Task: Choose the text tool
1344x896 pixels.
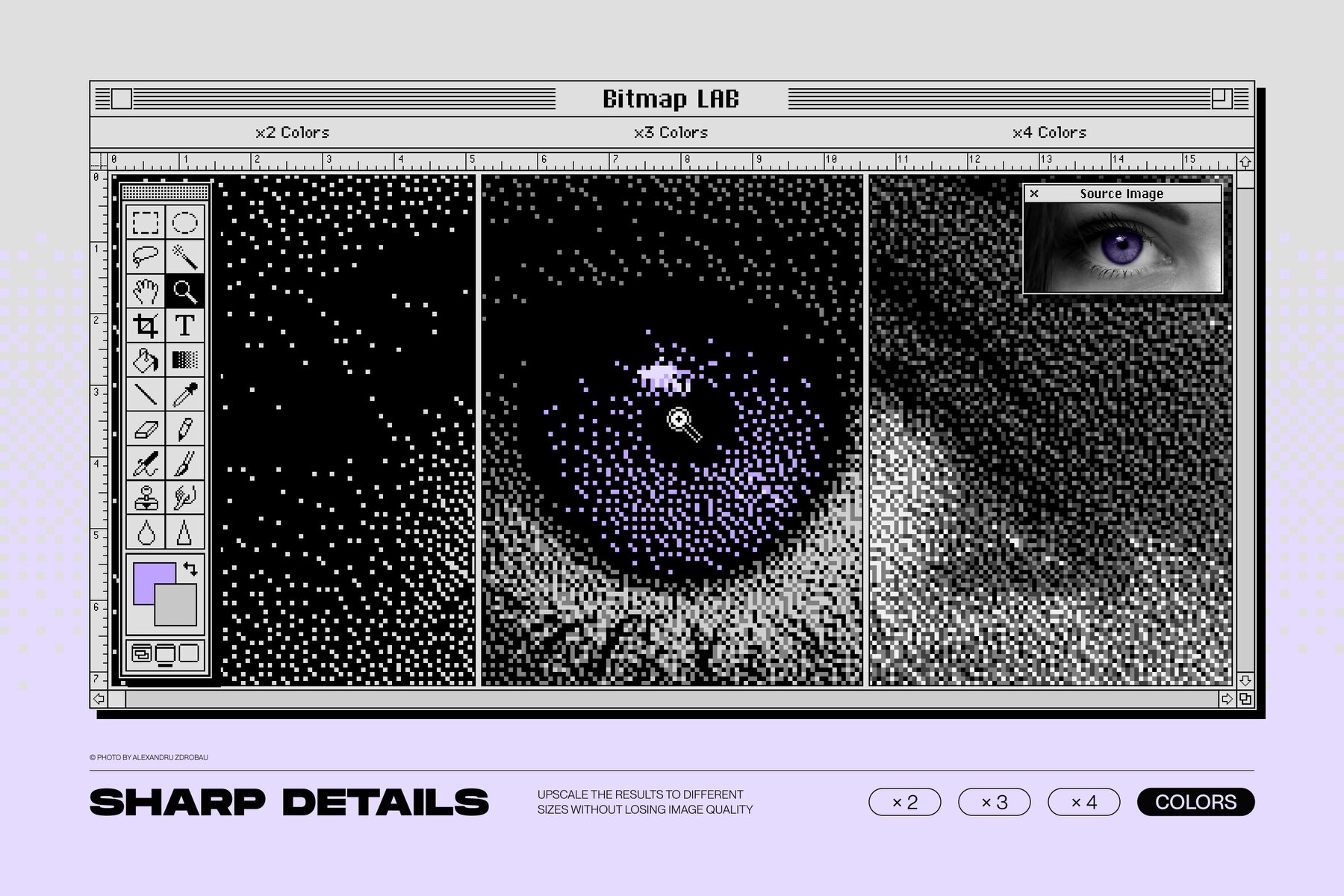Action: click(x=185, y=325)
